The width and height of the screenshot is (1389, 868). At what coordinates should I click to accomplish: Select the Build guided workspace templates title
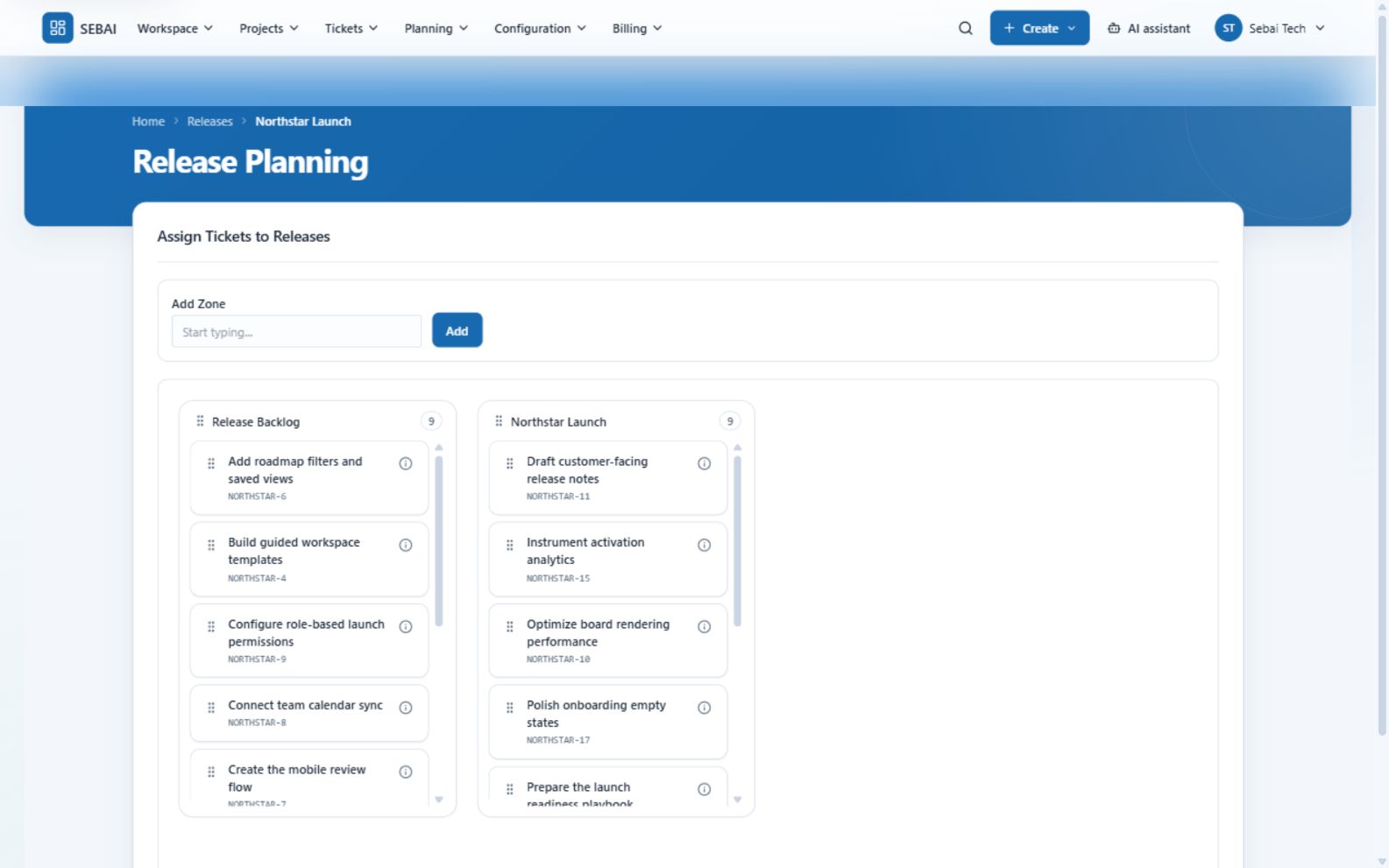294,551
